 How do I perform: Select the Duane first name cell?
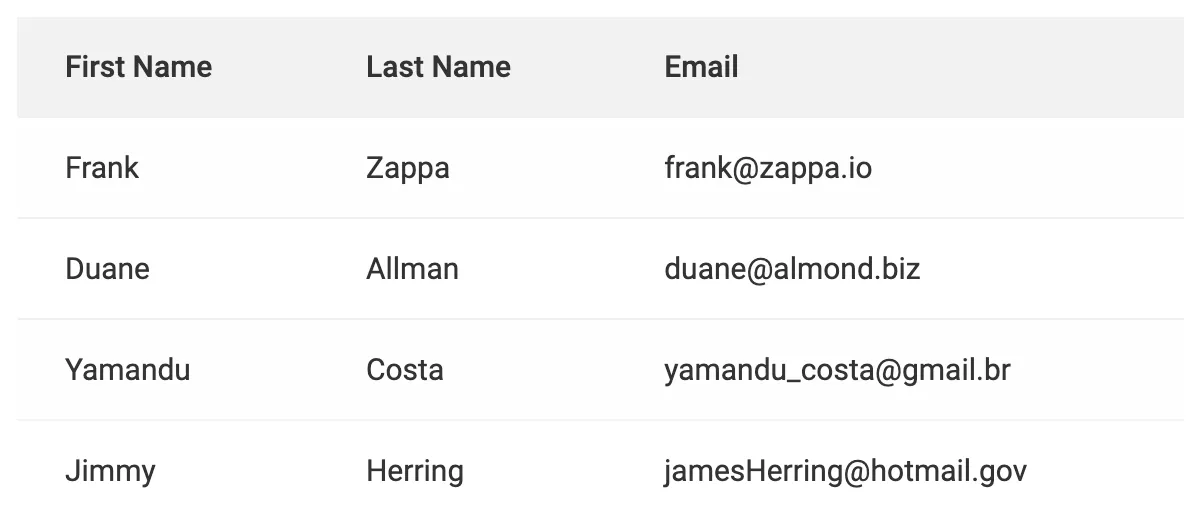click(107, 269)
